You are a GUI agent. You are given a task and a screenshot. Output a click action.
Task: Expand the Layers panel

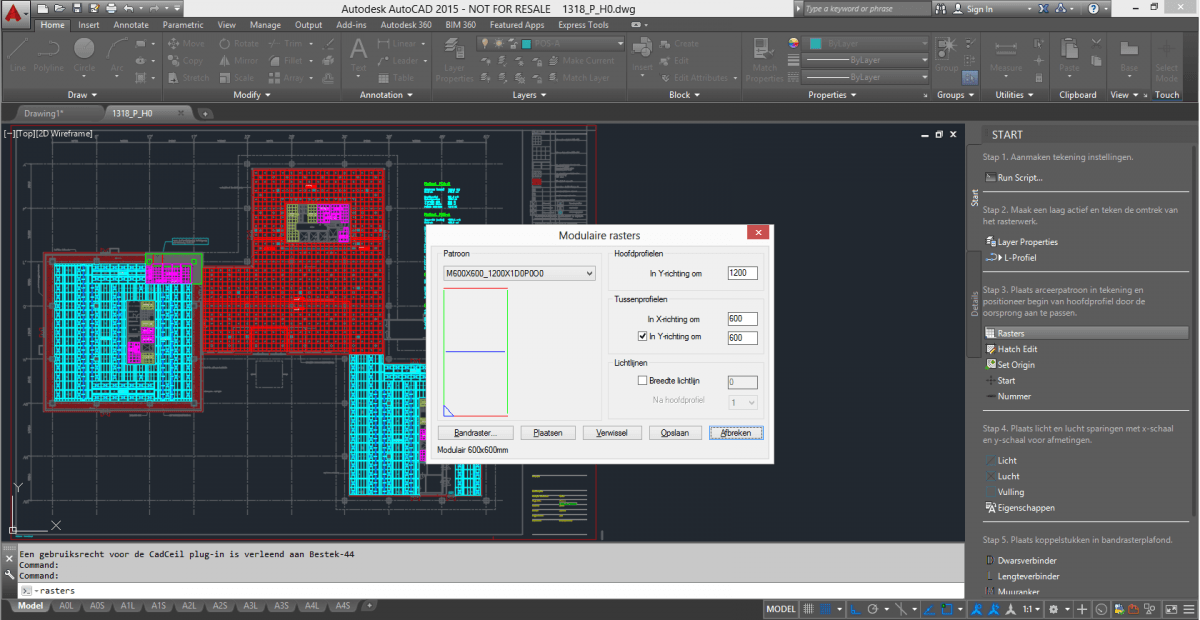[x=529, y=95]
